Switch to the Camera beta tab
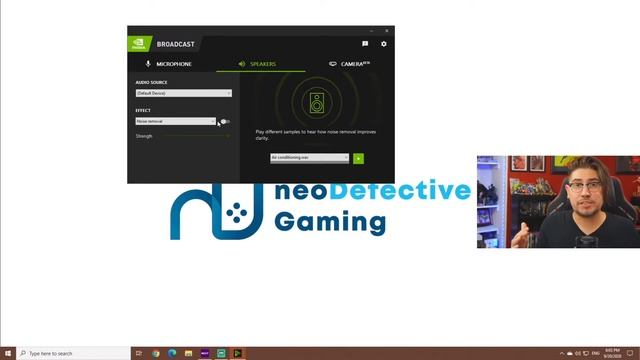The image size is (640, 360). pos(349,64)
